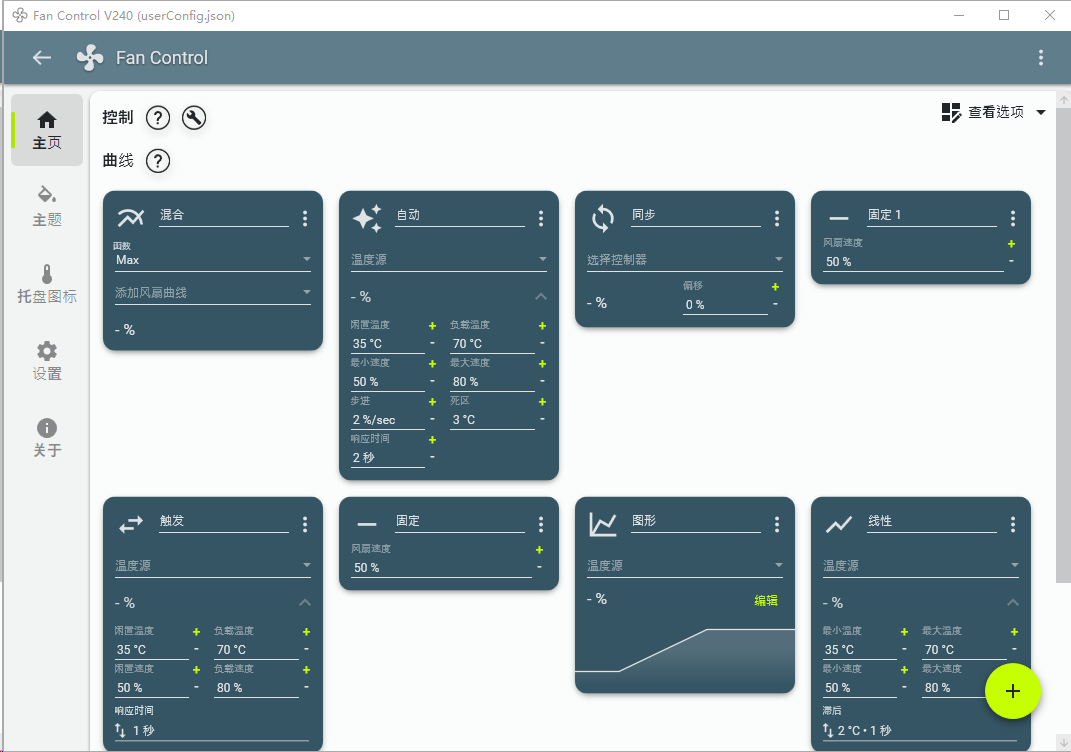Open the 设置 sidebar tab
The image size is (1071, 752).
pyautogui.click(x=47, y=361)
